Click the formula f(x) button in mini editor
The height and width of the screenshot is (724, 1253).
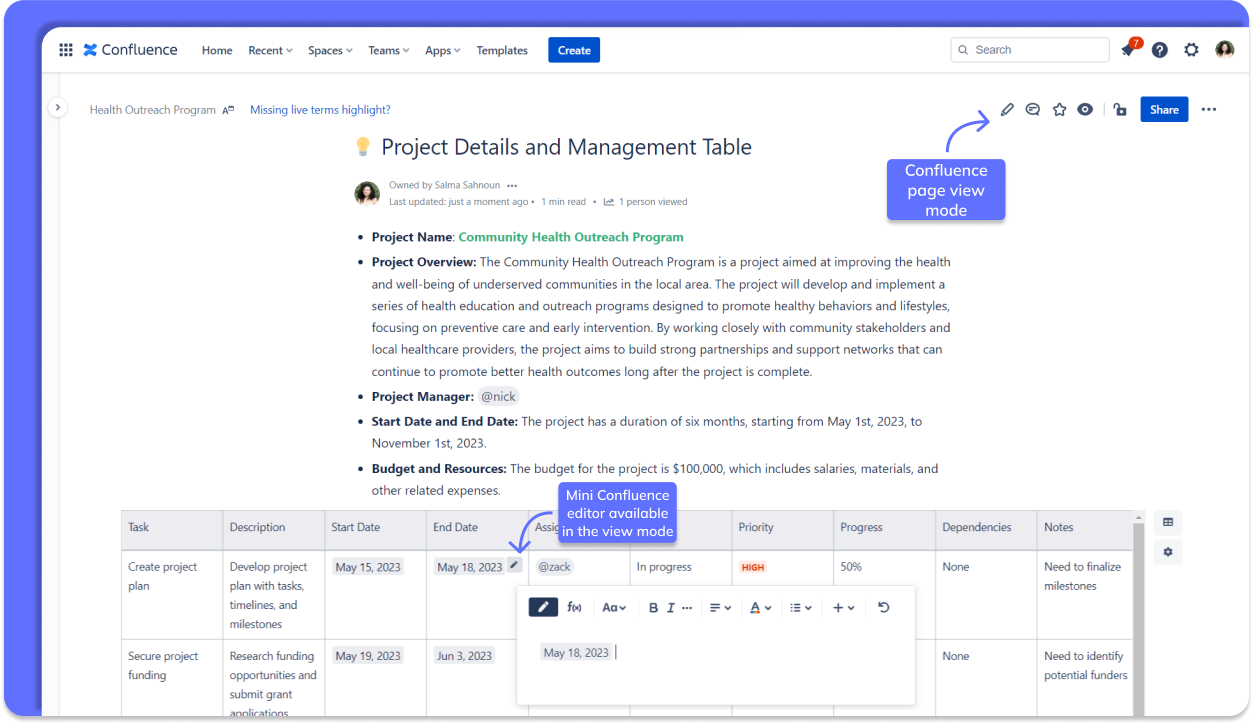point(575,607)
